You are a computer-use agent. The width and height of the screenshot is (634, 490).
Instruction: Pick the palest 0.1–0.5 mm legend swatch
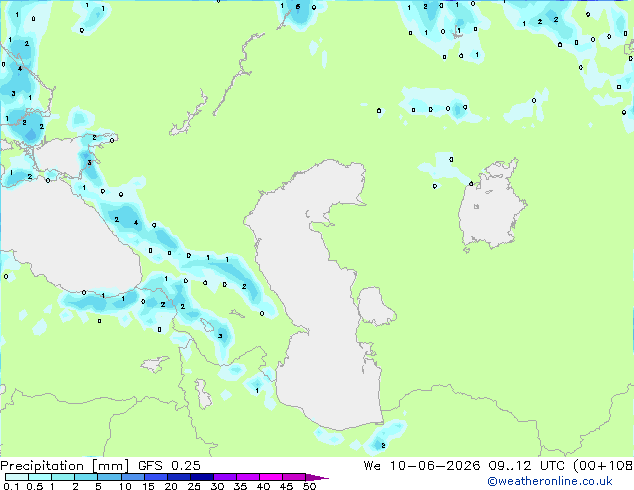coord(17,477)
